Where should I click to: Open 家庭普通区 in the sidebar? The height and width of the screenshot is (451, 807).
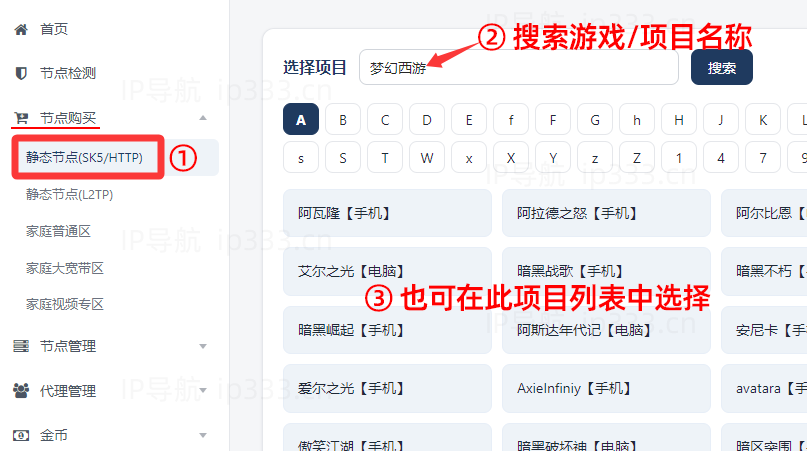(x=58, y=231)
